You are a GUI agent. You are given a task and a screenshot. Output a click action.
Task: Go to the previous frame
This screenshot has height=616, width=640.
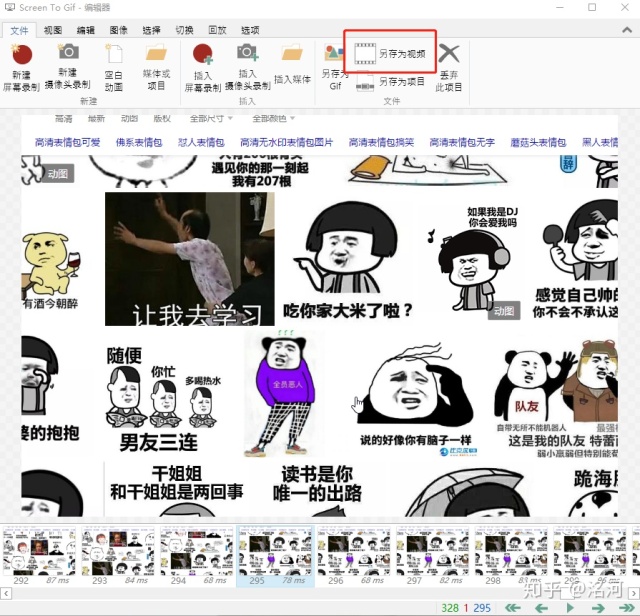click(541, 608)
